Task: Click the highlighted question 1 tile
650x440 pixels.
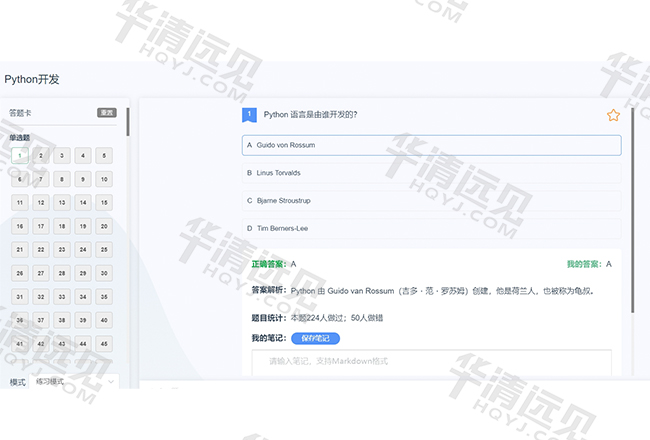Action: coord(19,156)
